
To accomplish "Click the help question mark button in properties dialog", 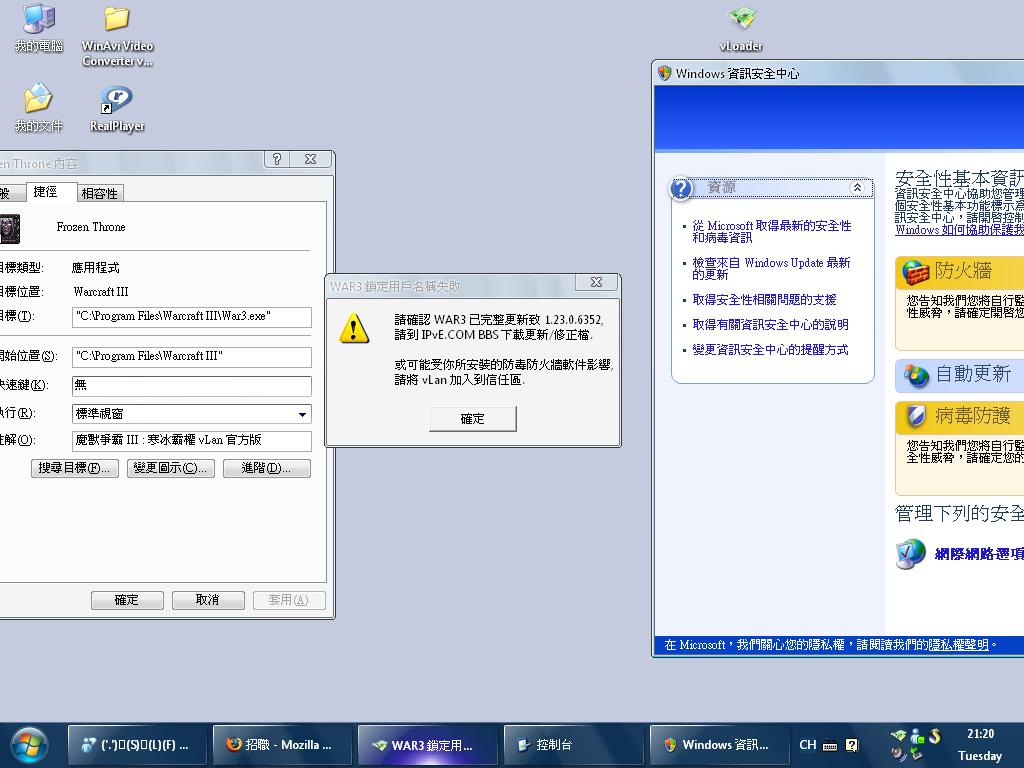I will coord(277,160).
